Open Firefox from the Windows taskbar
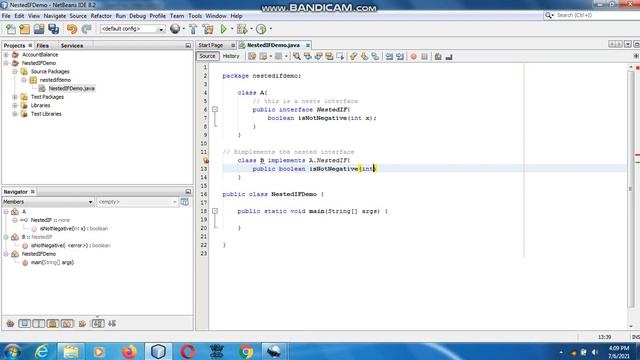This screenshot has height=360, width=640. [129, 351]
